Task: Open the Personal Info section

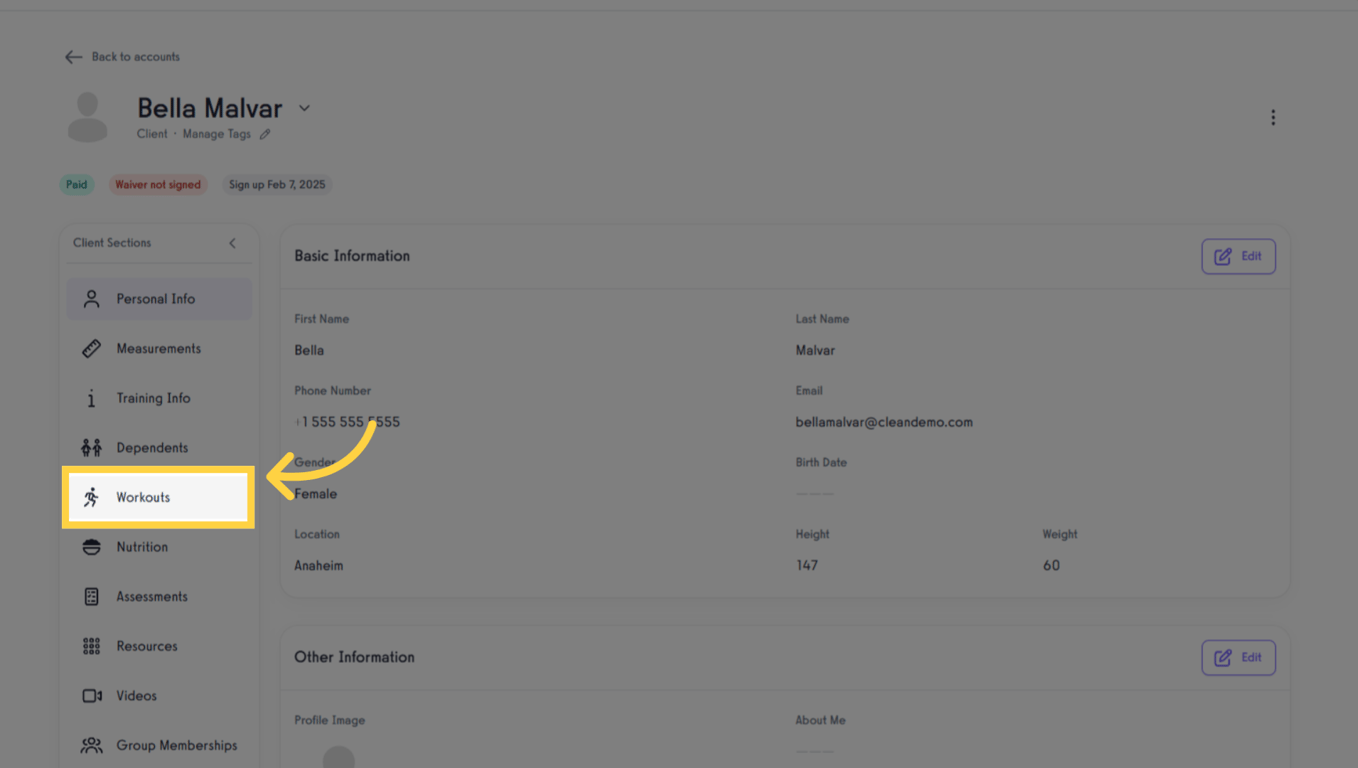Action: (x=158, y=299)
